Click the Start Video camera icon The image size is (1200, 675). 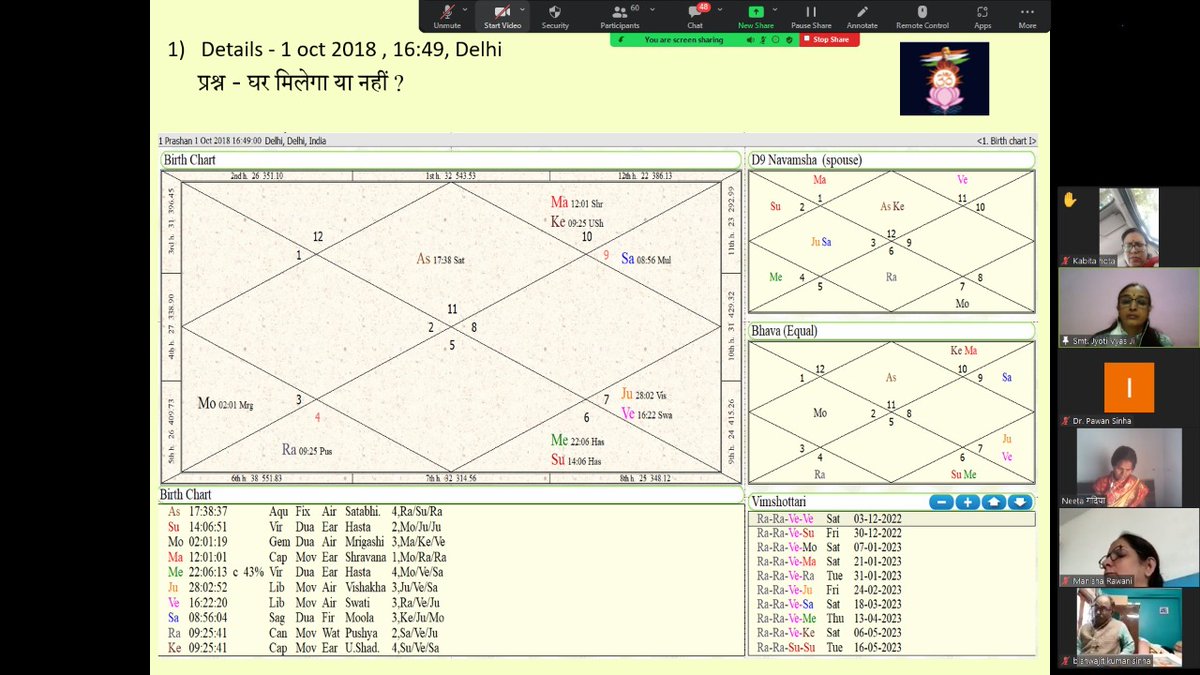(x=502, y=11)
